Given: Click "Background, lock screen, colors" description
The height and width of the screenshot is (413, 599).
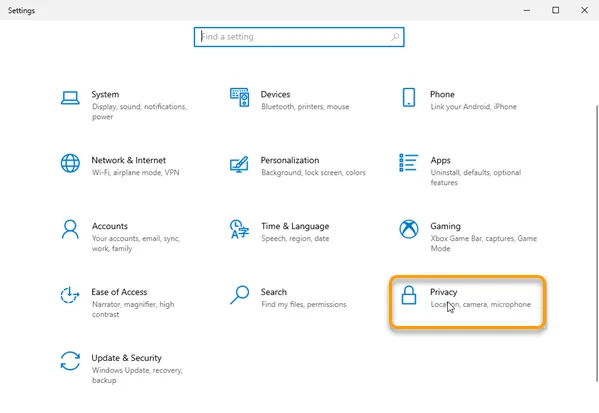Looking at the screenshot, I should [x=313, y=173].
